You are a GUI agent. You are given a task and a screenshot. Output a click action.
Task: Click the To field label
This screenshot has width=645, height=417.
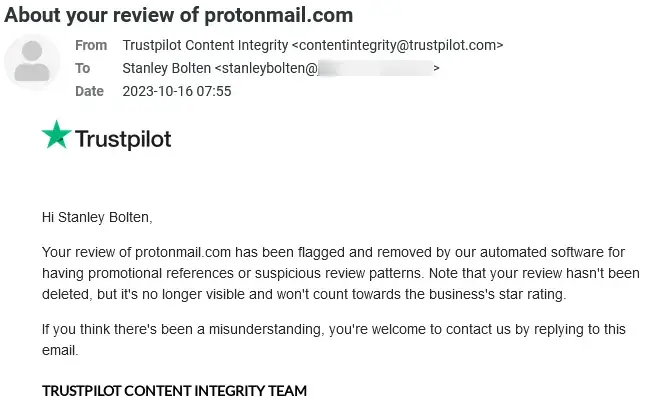click(x=83, y=68)
